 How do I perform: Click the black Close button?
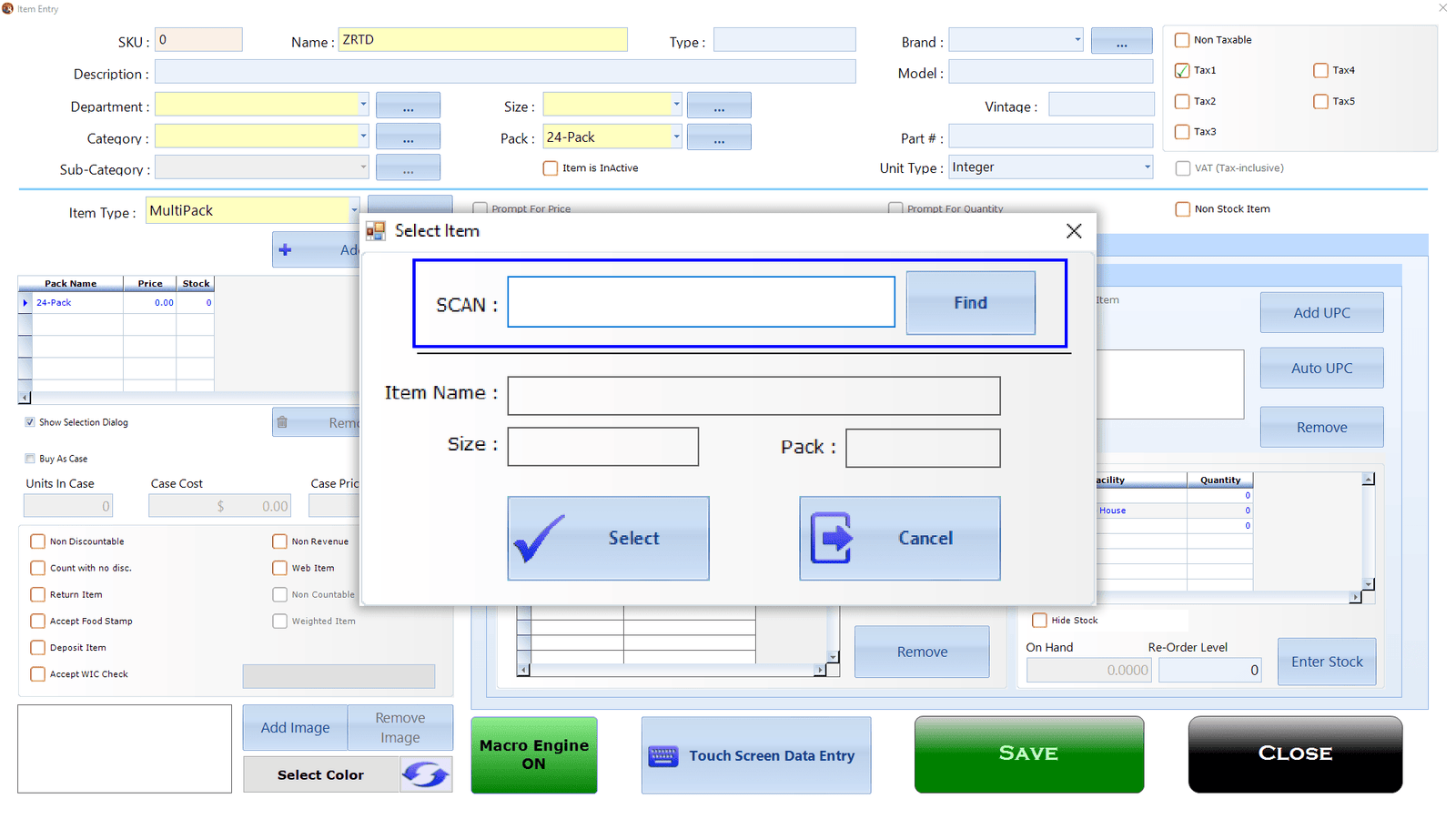pyautogui.click(x=1295, y=754)
